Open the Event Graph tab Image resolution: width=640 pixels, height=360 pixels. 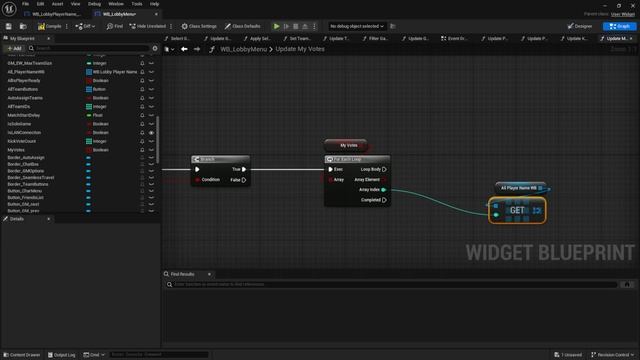click(454, 38)
